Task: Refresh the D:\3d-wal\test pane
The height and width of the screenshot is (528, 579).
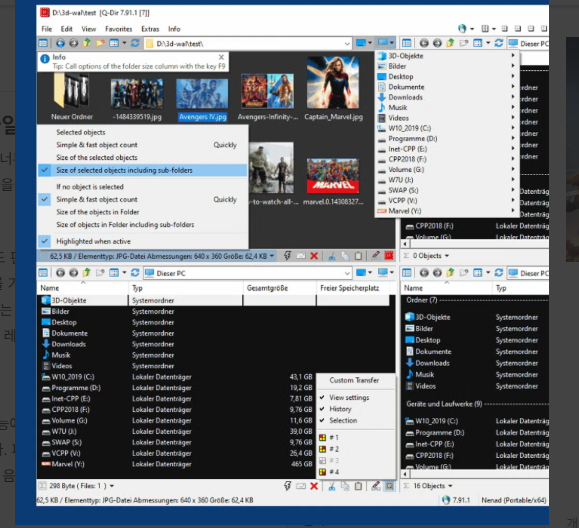Action: coord(135,43)
